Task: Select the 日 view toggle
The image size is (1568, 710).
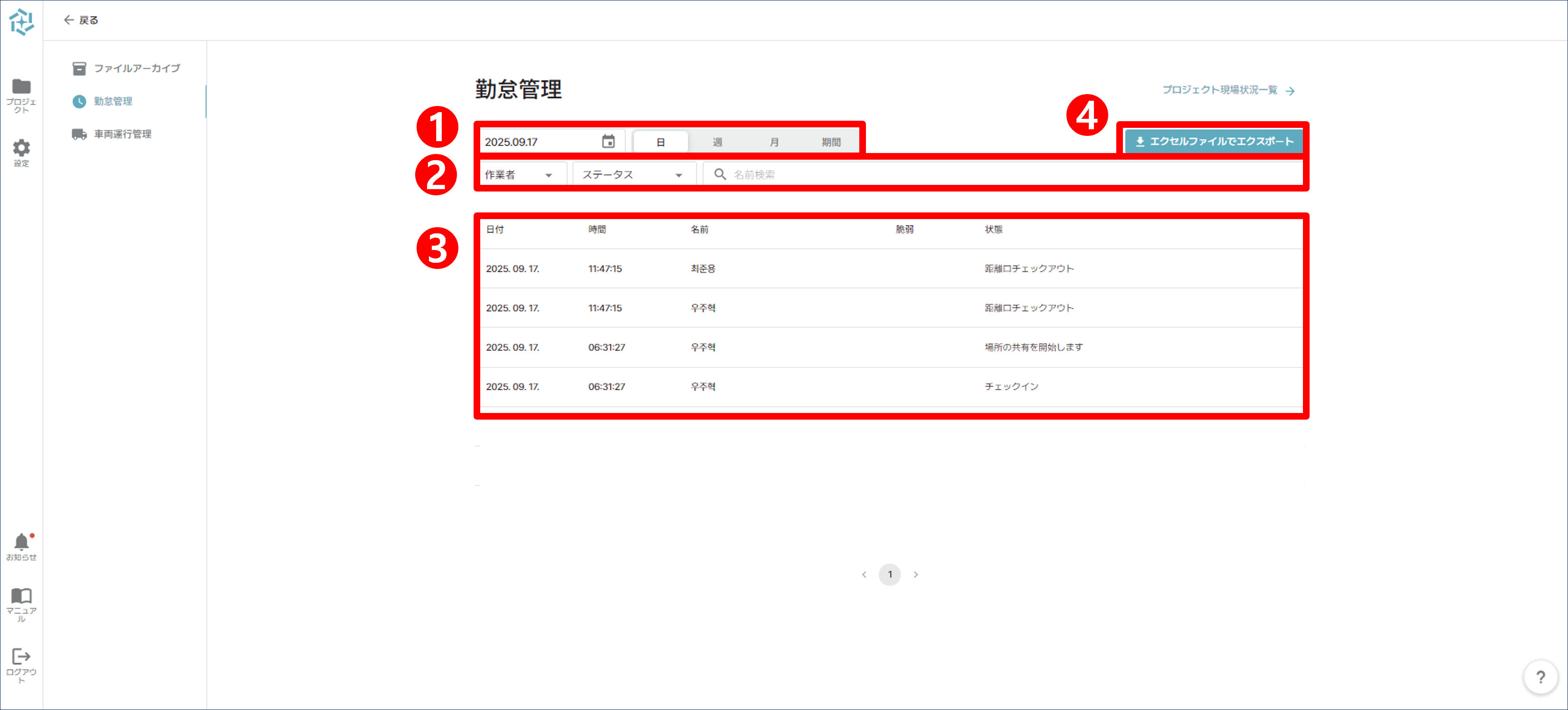Action: pos(660,142)
